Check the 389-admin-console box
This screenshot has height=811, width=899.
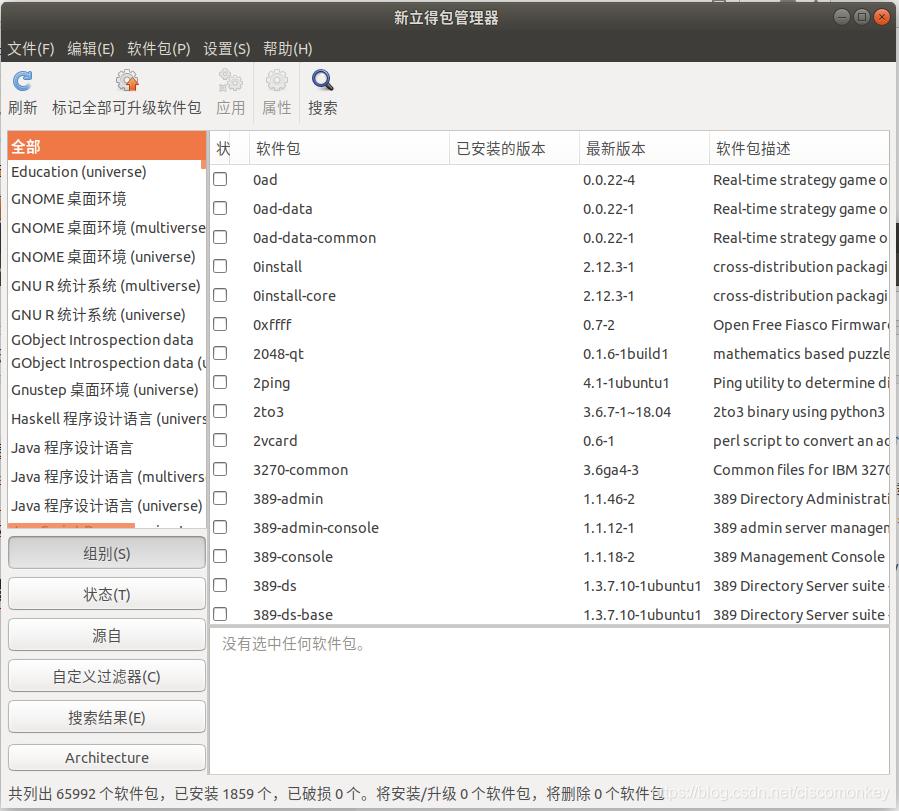tap(220, 527)
